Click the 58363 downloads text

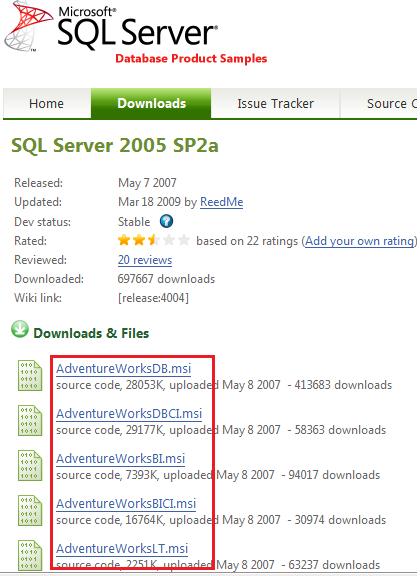(x=340, y=430)
